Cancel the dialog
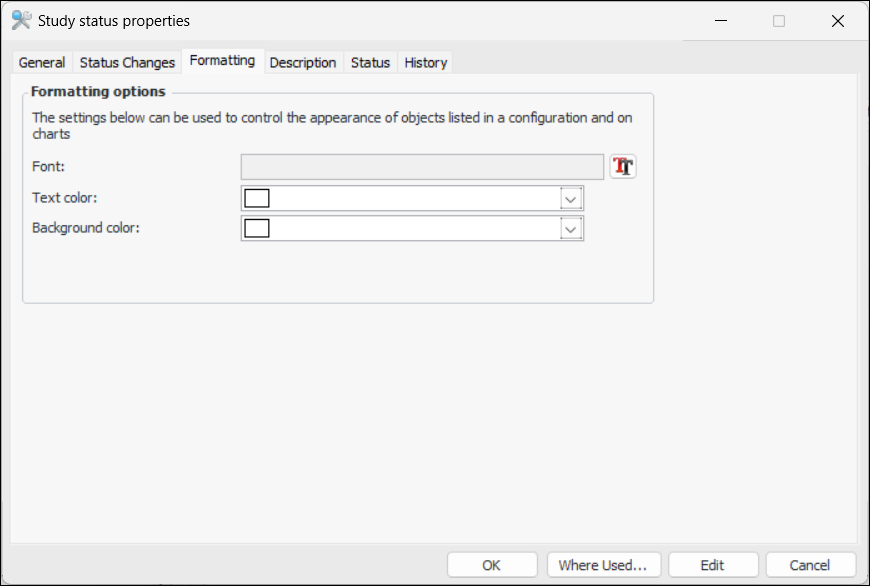The width and height of the screenshot is (870, 586). [810, 565]
